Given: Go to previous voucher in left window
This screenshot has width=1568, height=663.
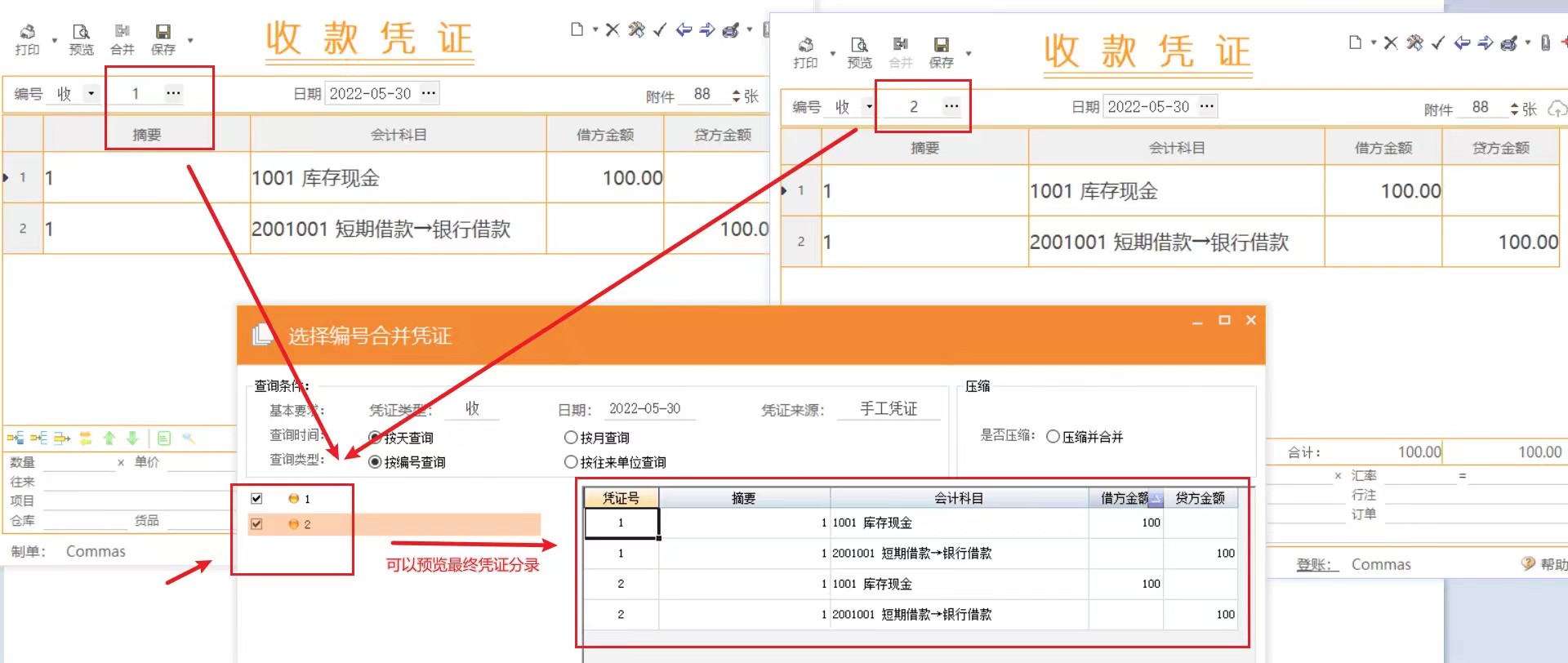Looking at the screenshot, I should (x=684, y=29).
